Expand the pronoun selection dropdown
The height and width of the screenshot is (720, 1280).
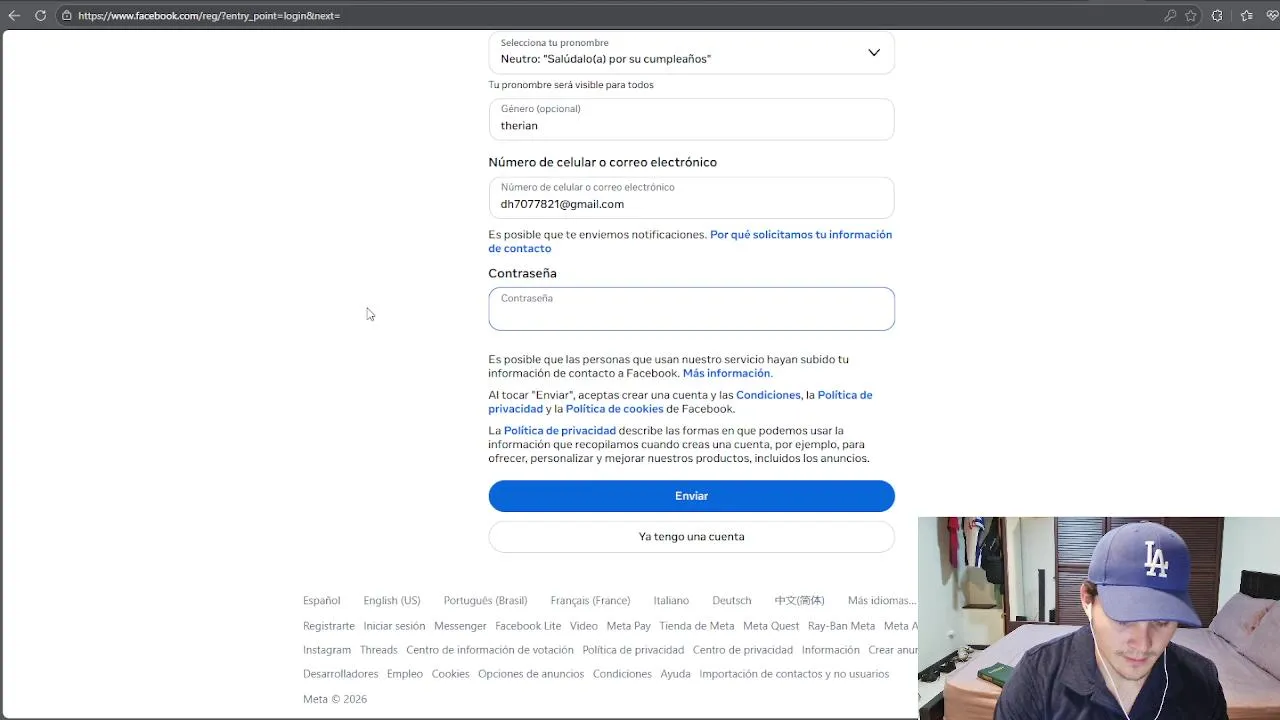point(691,52)
